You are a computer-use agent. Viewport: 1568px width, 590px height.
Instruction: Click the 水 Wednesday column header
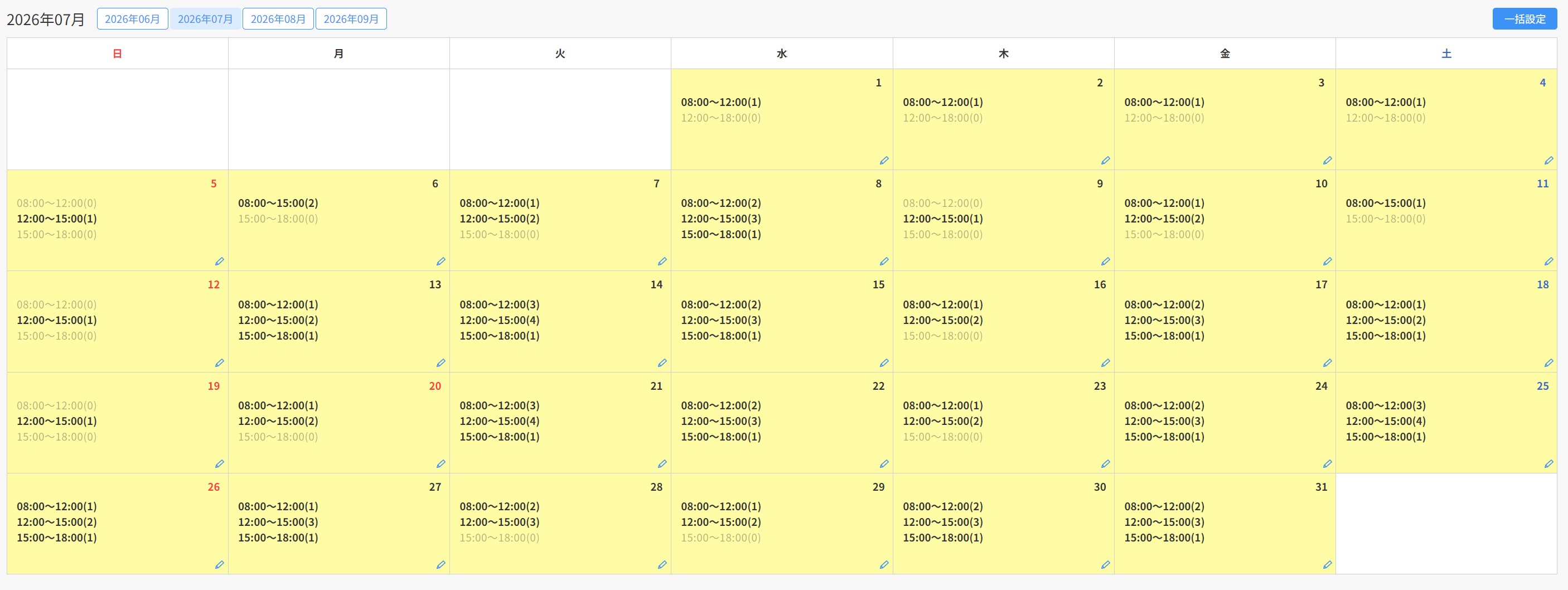(782, 54)
